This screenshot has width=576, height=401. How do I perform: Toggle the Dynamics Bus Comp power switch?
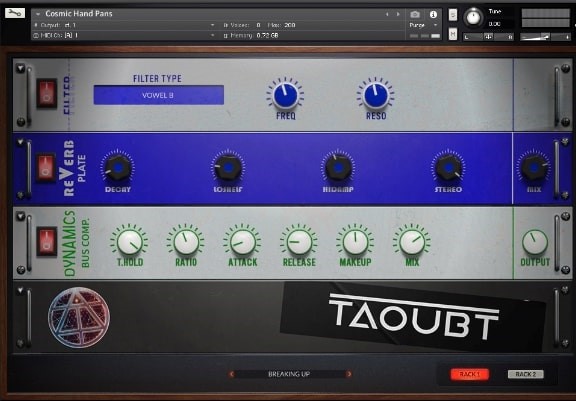click(47, 242)
